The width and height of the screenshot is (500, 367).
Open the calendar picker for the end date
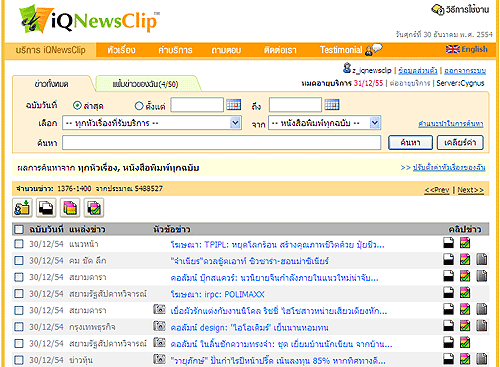click(x=332, y=105)
